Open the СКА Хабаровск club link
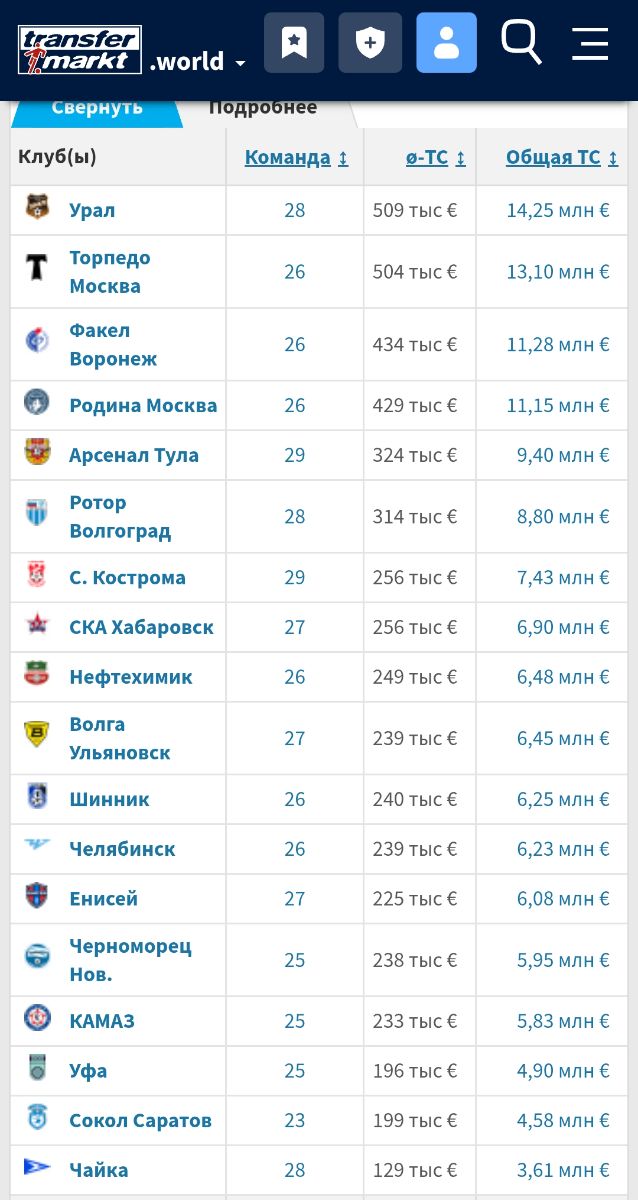 [x=141, y=627]
